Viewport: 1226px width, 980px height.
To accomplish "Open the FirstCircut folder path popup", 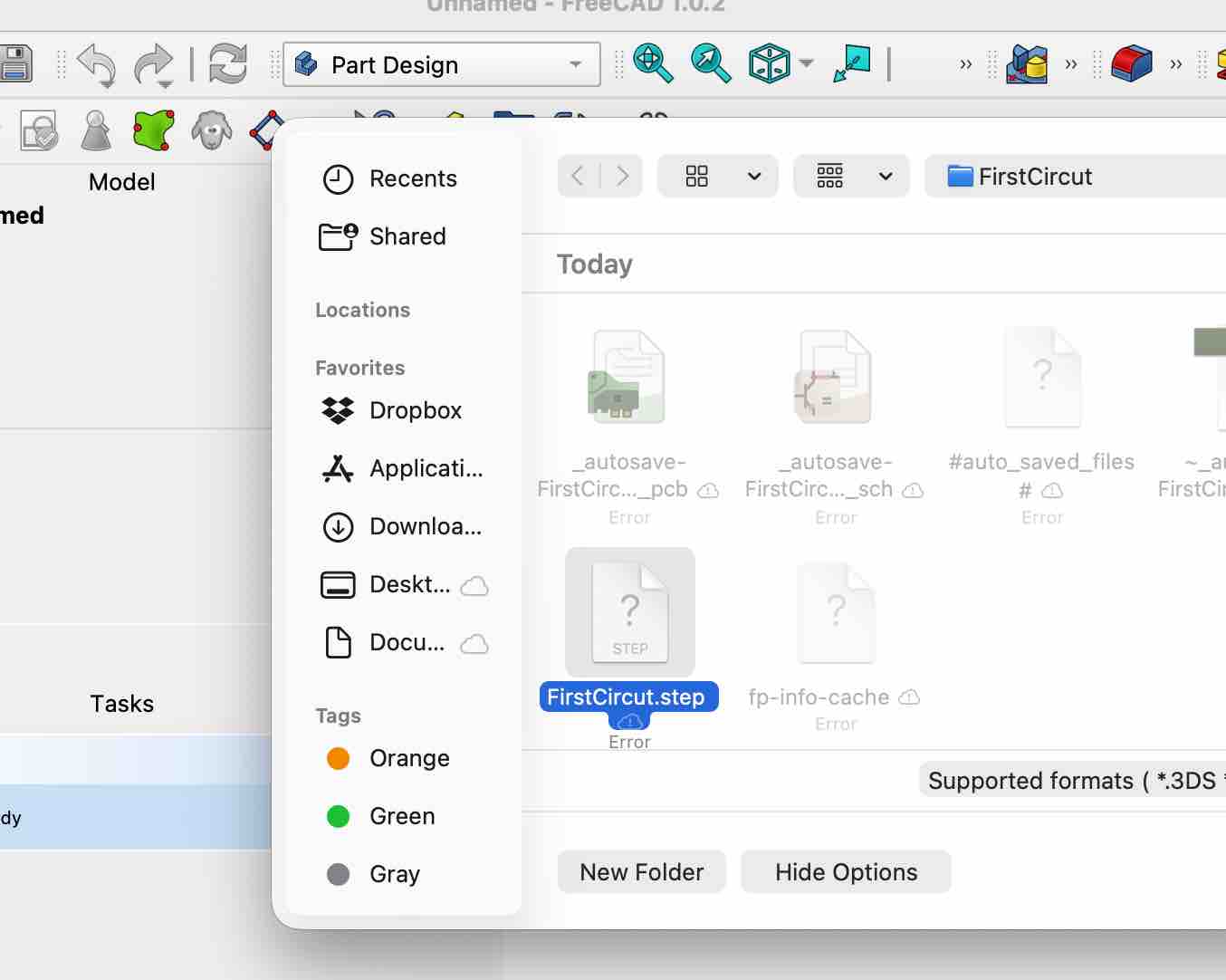I will point(1075,176).
